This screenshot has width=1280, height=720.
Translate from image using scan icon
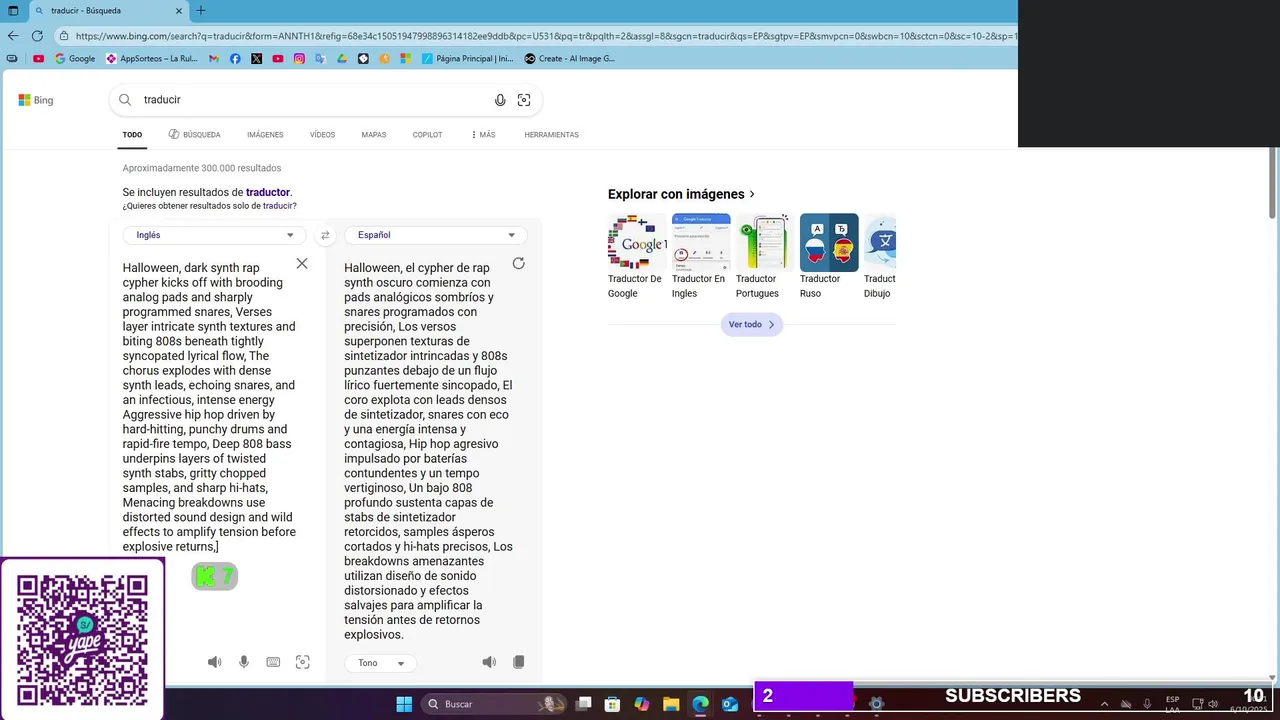(x=303, y=662)
